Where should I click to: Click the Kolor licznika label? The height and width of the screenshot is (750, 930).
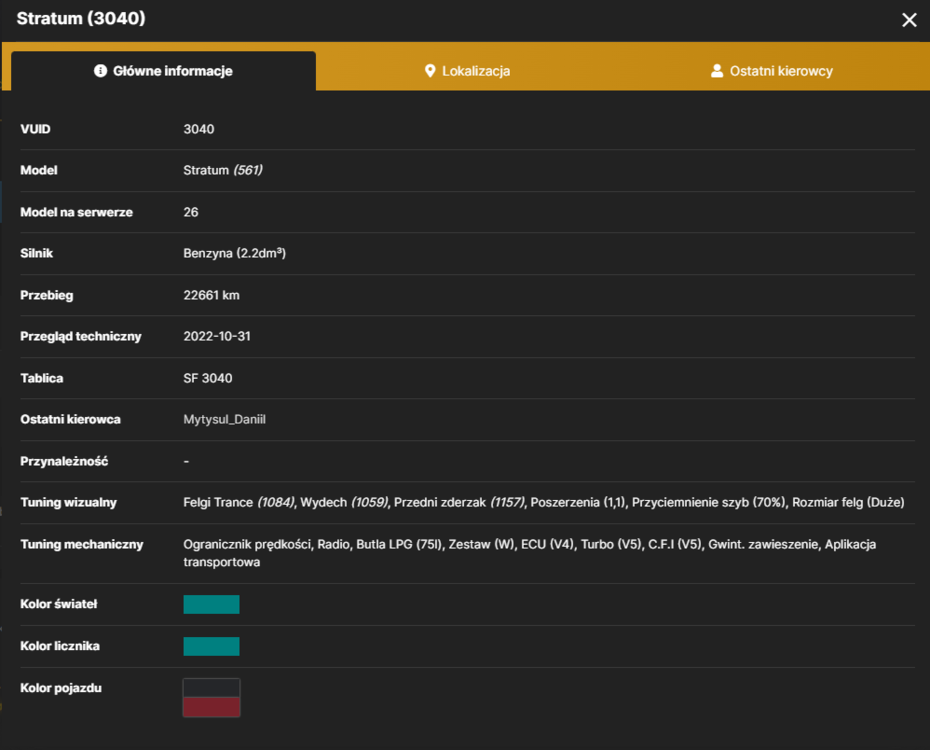(60, 646)
